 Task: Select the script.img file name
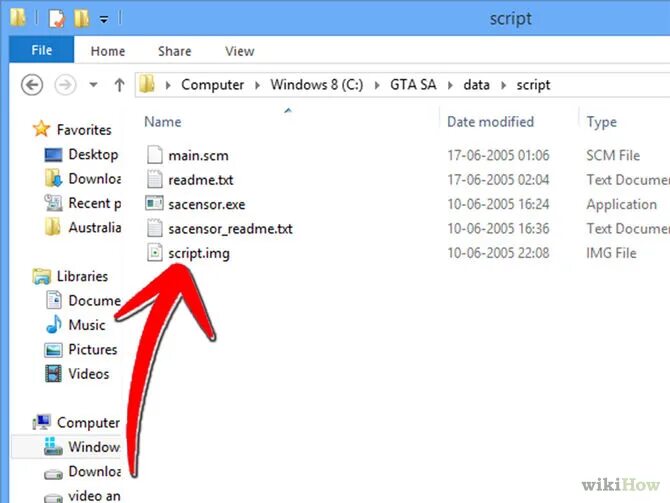(x=199, y=253)
